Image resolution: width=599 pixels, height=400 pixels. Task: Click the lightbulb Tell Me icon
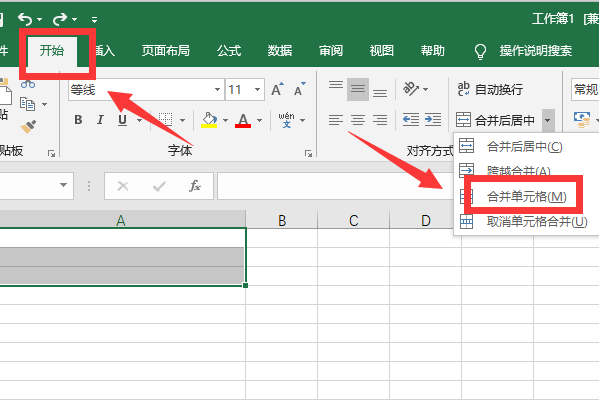pos(480,51)
